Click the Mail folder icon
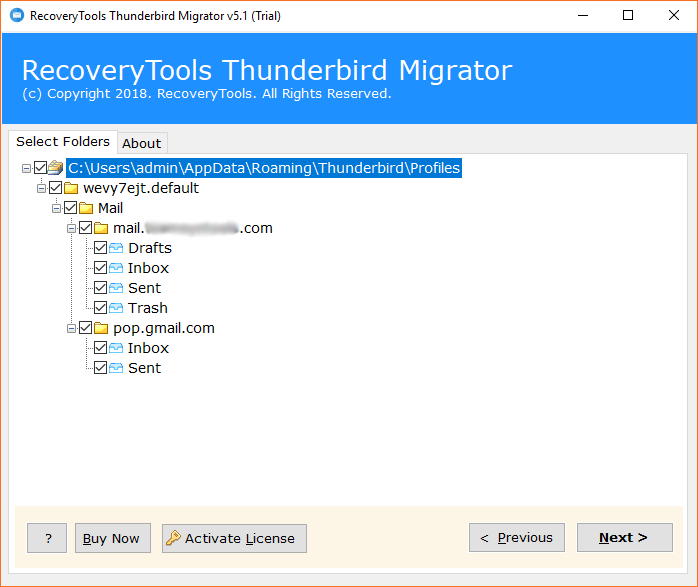698x587 pixels. tap(86, 208)
